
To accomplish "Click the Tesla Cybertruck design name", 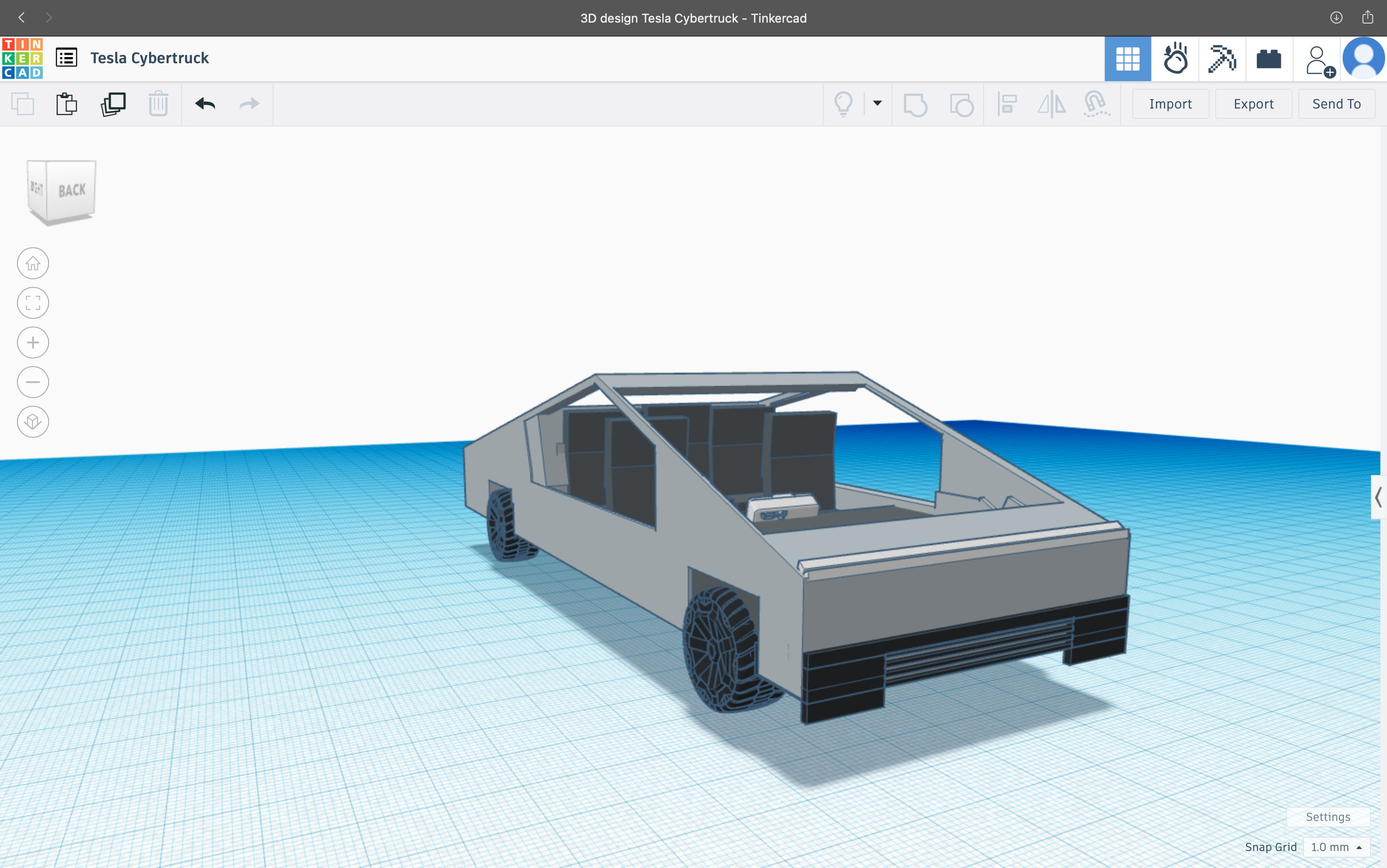I will pos(149,58).
